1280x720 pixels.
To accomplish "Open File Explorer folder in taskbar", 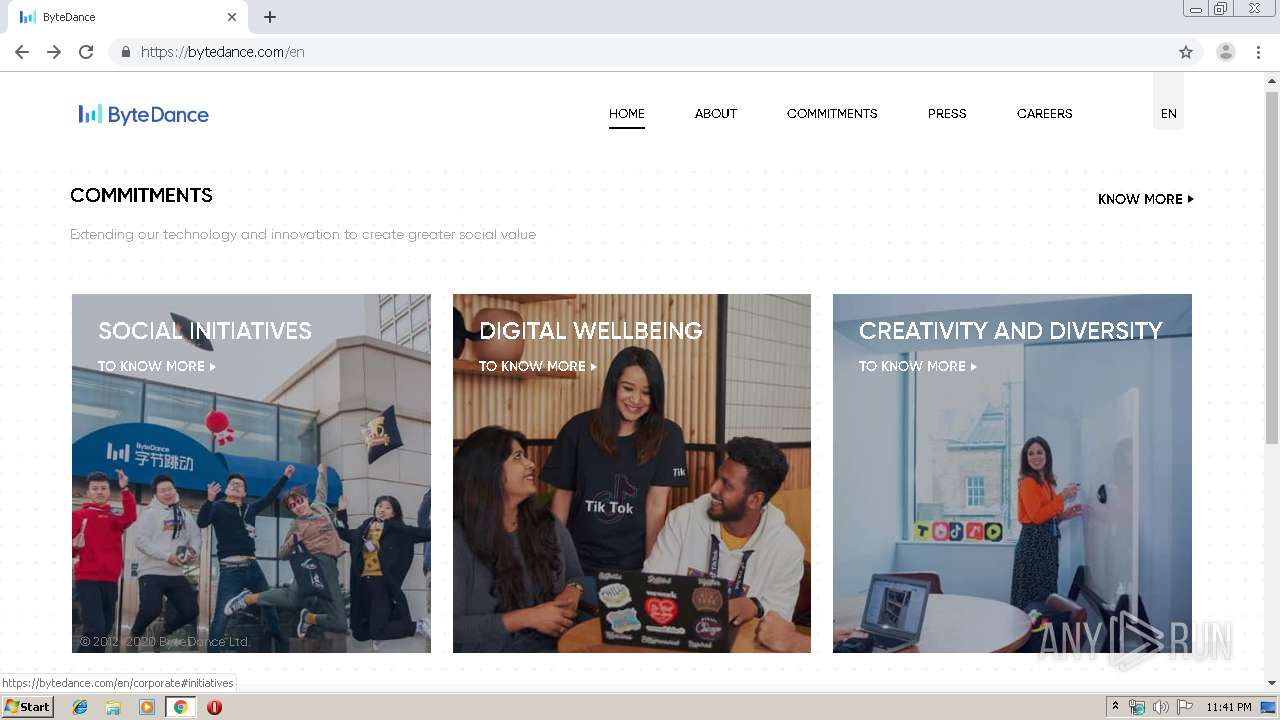I will [113, 707].
